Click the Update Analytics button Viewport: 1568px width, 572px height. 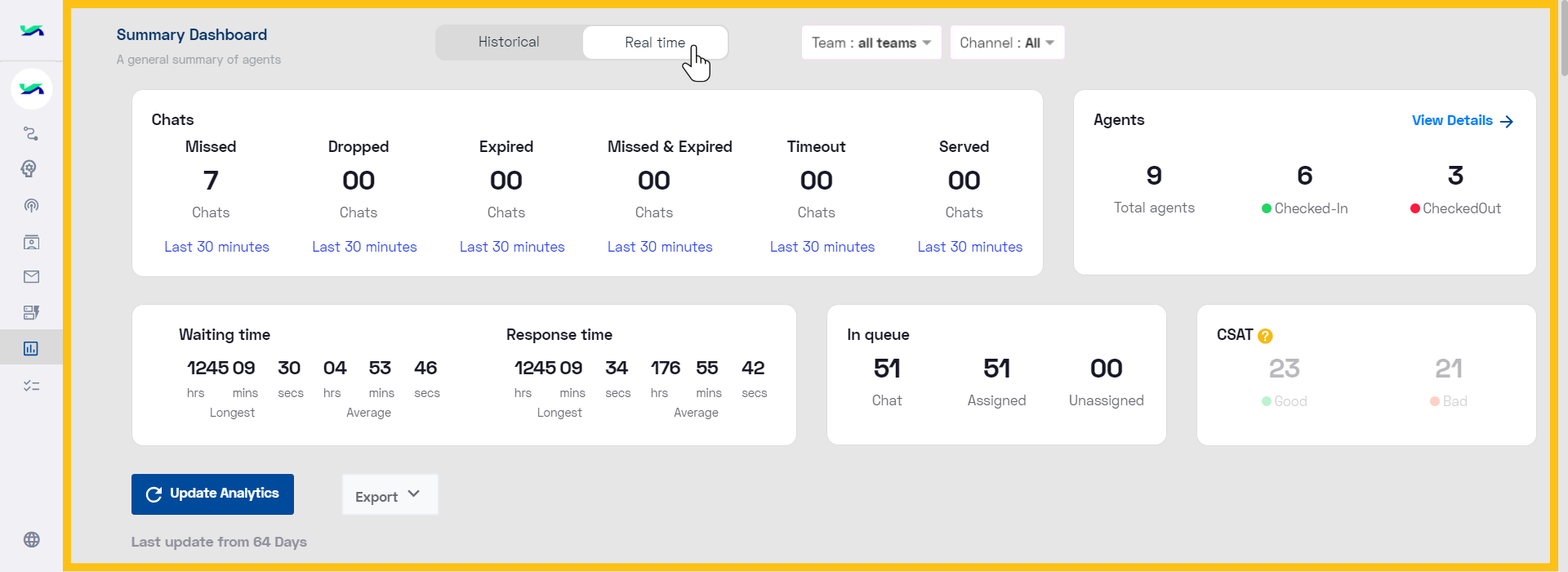tap(212, 494)
